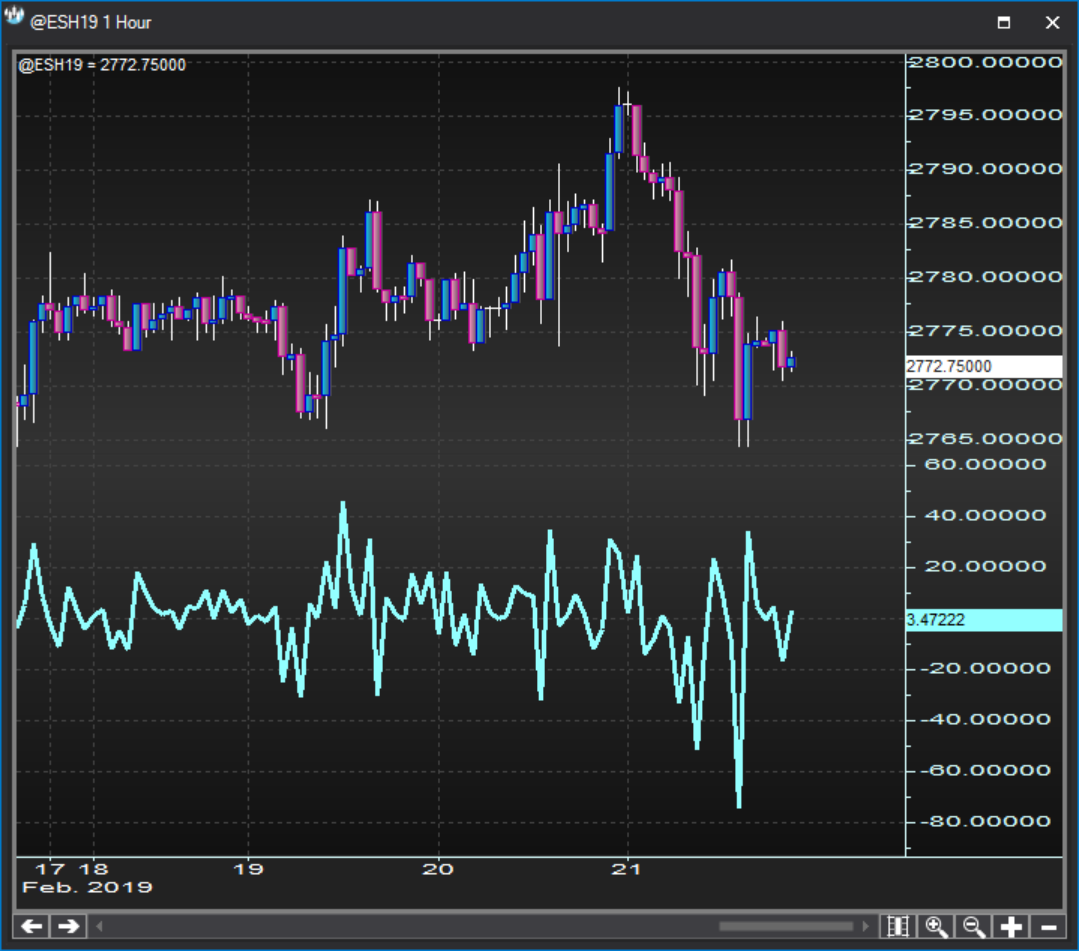Click the 2795.00000 price axis label
This screenshot has width=1079, height=951.
986,115
